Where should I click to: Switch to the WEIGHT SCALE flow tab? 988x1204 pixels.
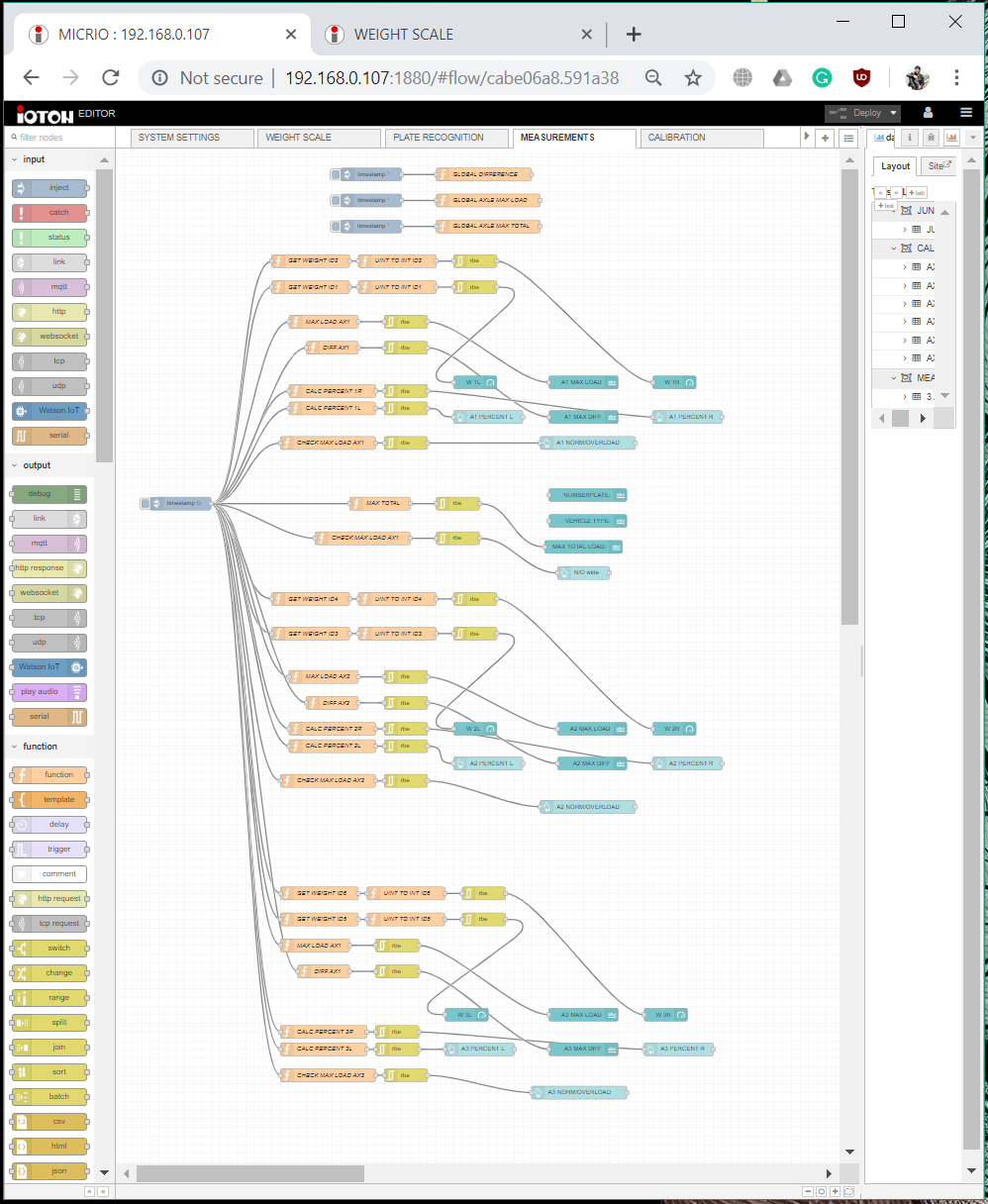(320, 138)
